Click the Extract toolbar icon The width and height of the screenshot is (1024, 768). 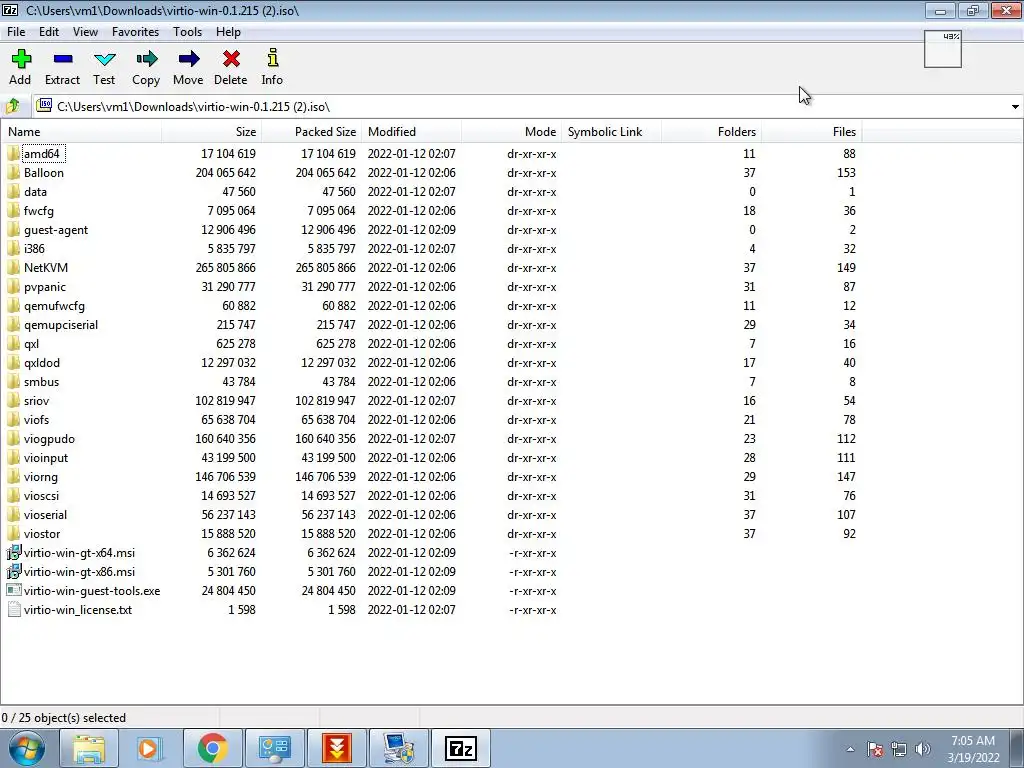pos(63,59)
